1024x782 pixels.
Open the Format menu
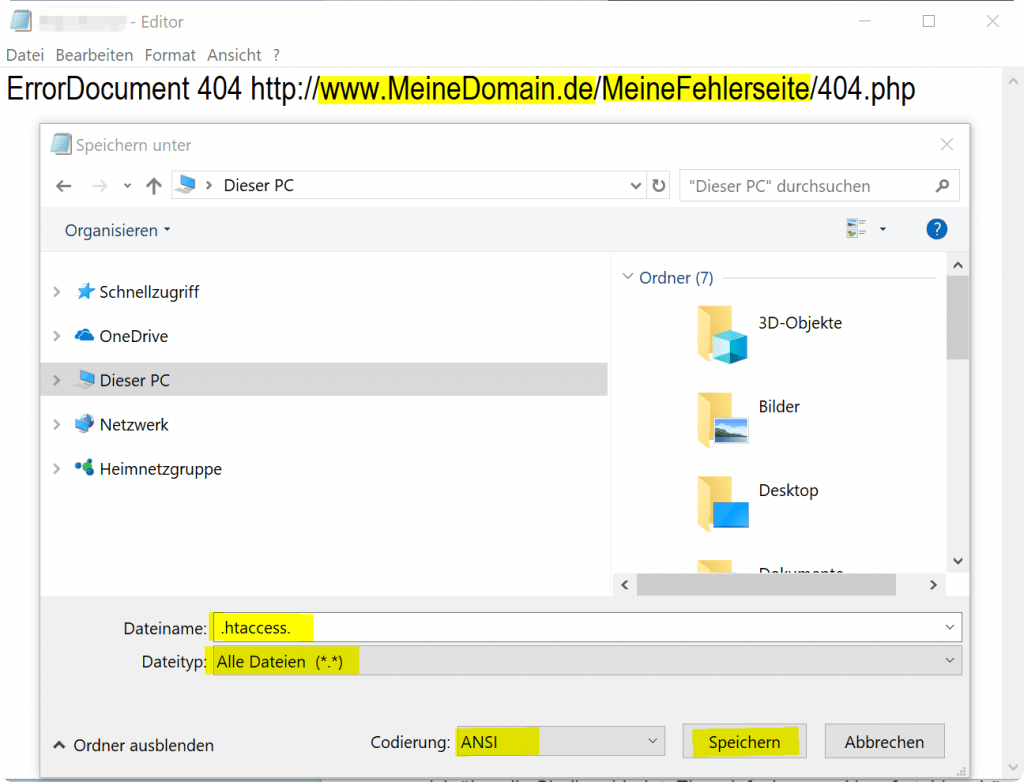click(x=170, y=55)
